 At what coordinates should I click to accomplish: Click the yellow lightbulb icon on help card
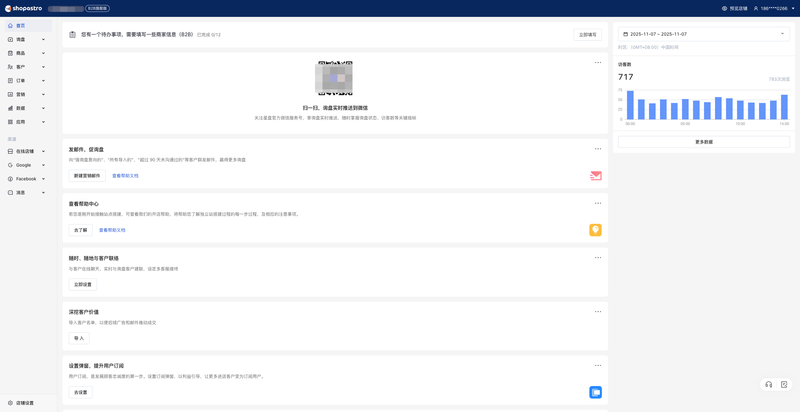[595, 230]
